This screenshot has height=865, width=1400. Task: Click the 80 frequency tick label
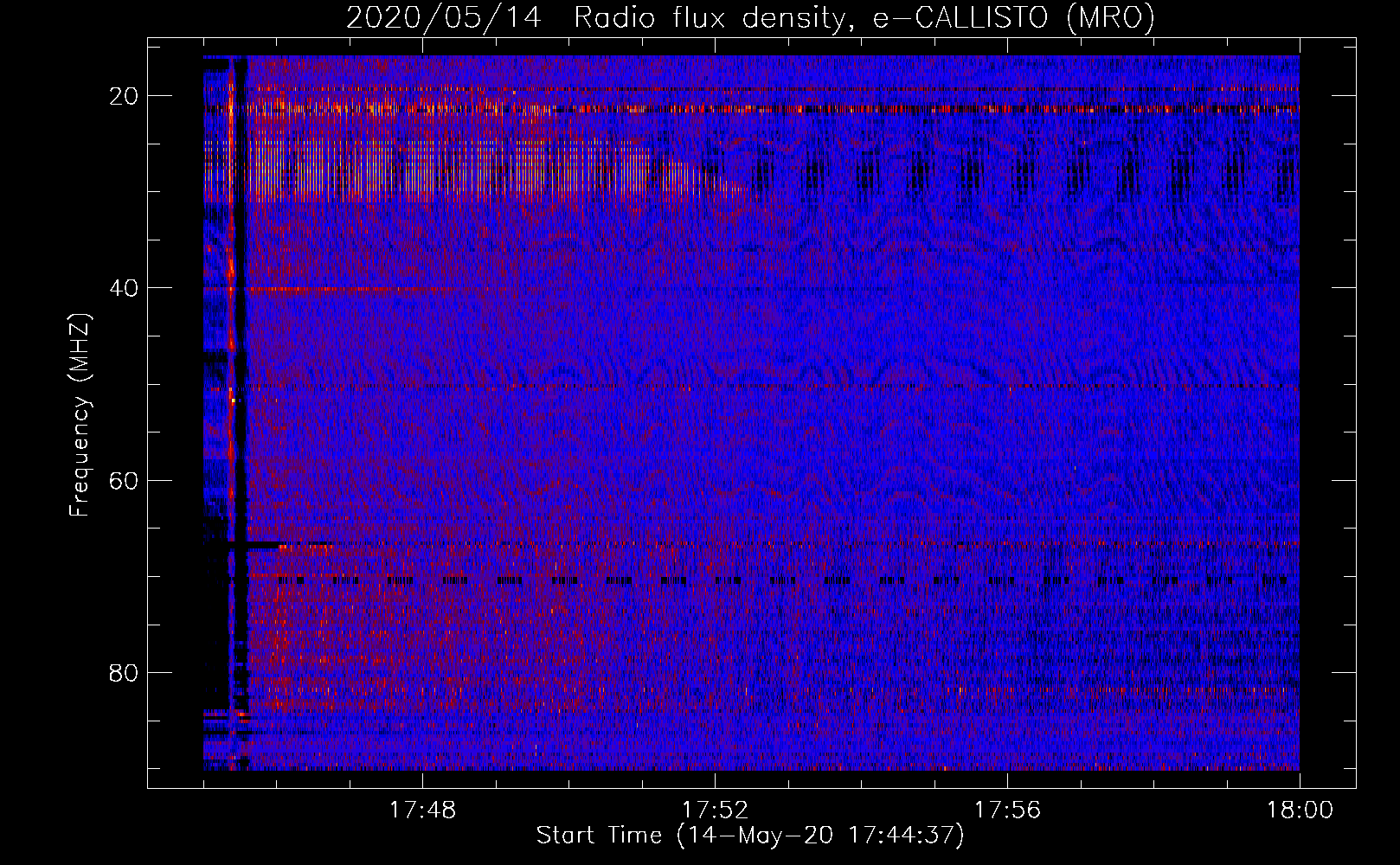tap(125, 672)
